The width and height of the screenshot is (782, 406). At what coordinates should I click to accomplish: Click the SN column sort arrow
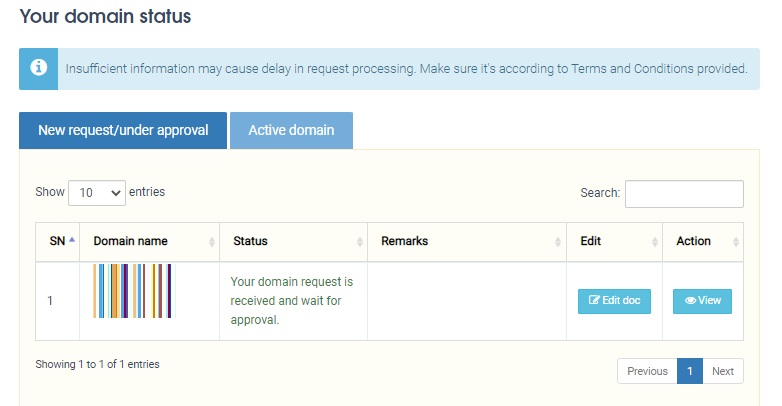pos(72,241)
